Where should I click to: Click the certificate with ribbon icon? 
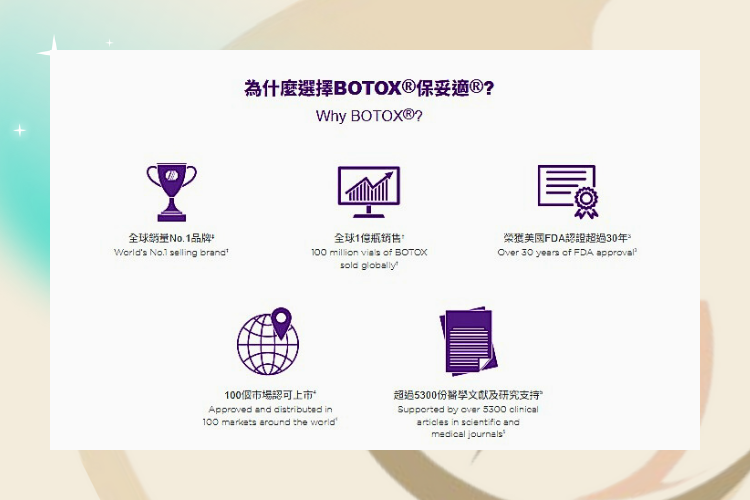(568, 192)
